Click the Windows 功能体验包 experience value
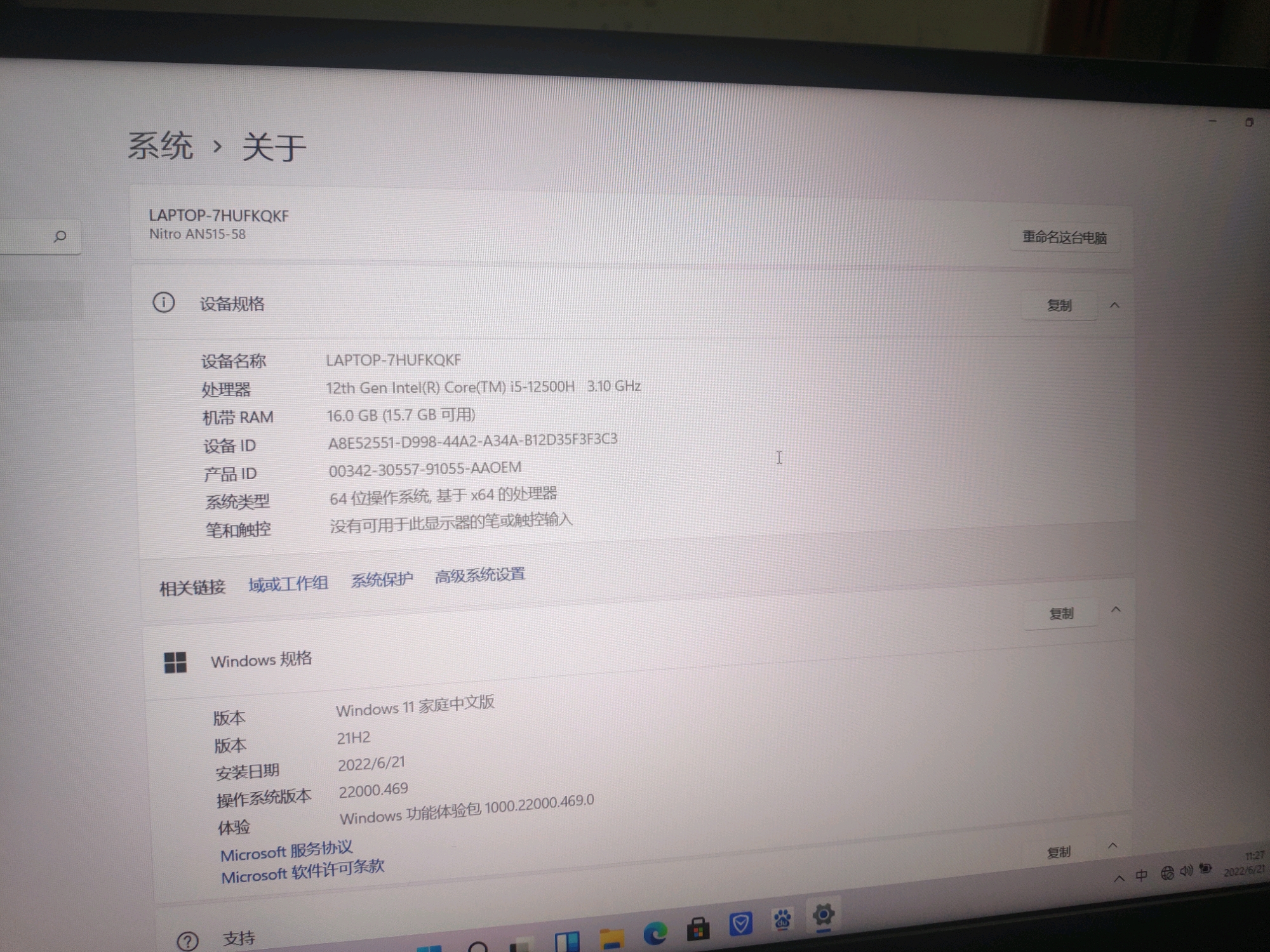 [467, 809]
